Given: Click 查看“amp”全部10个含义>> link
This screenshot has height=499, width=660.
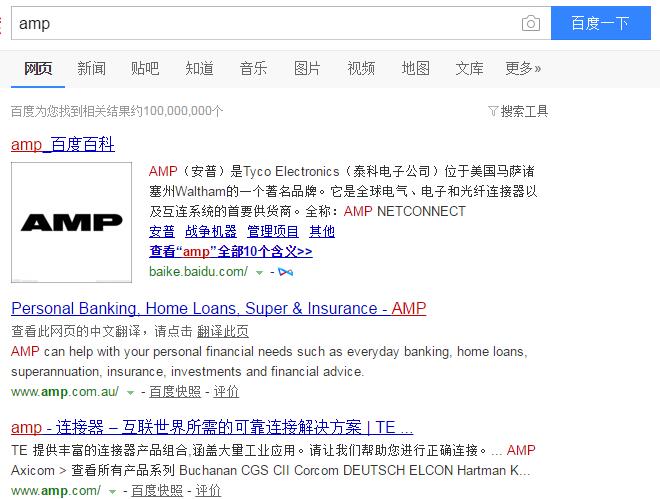Looking at the screenshot, I should click(231, 251).
